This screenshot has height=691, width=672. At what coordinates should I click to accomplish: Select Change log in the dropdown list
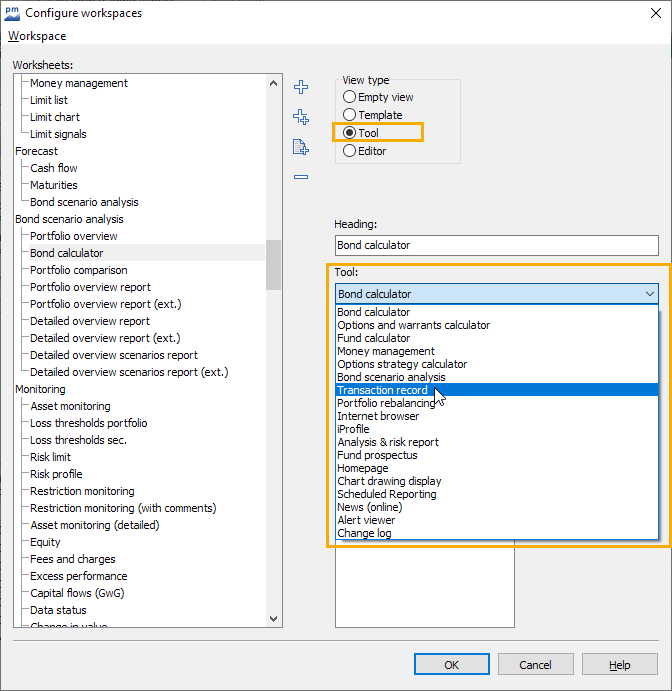point(364,533)
